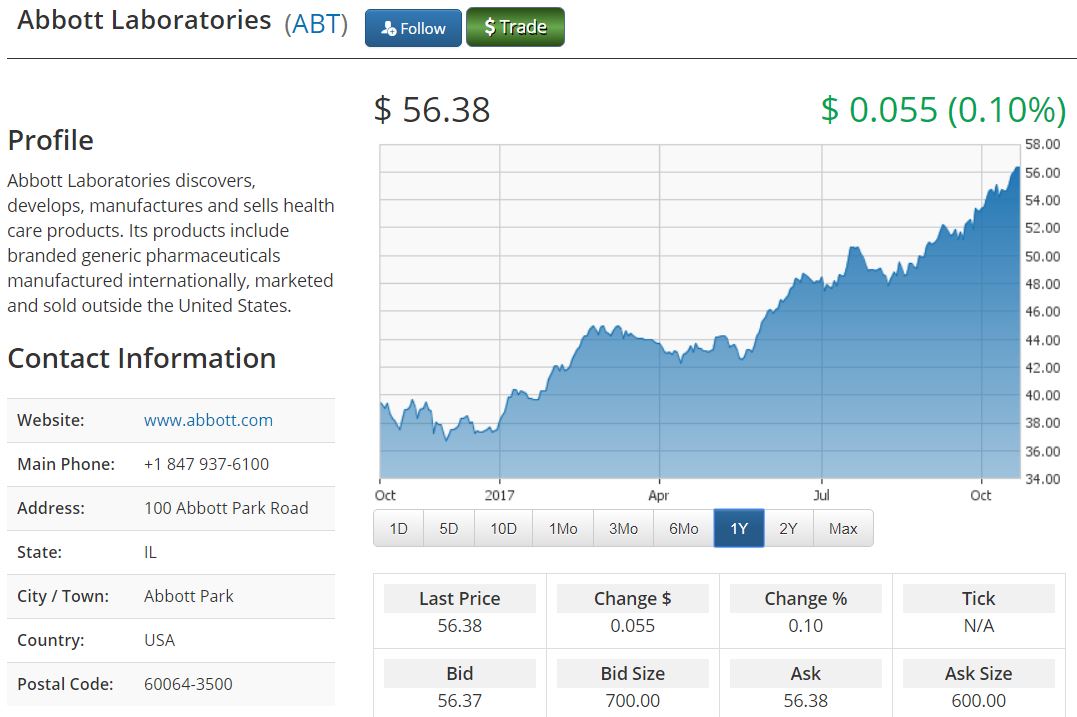Select the phone number +1 847 937-6100
The height and width of the screenshot is (717, 1077).
(206, 464)
